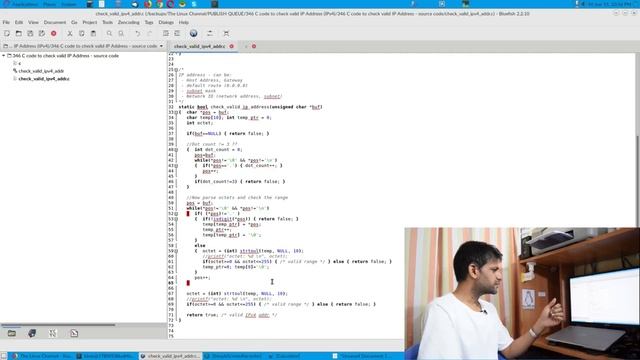Select '346 C code to check valid IP Address' folder

pos(66,56)
